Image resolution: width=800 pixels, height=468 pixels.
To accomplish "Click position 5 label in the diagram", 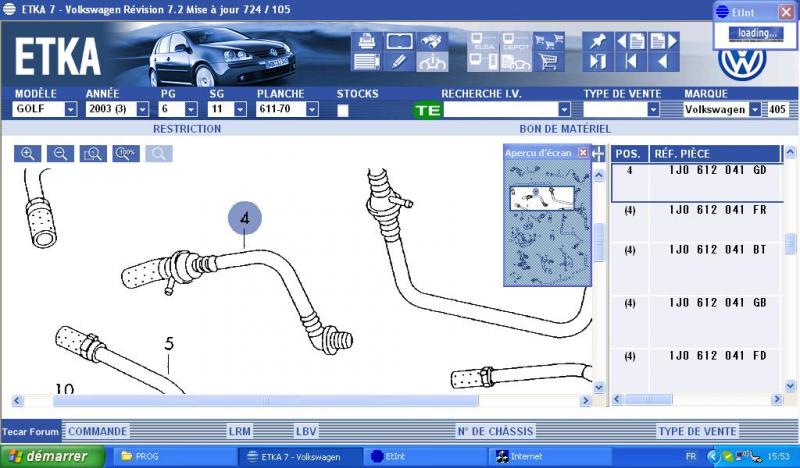I will pyautogui.click(x=169, y=343).
